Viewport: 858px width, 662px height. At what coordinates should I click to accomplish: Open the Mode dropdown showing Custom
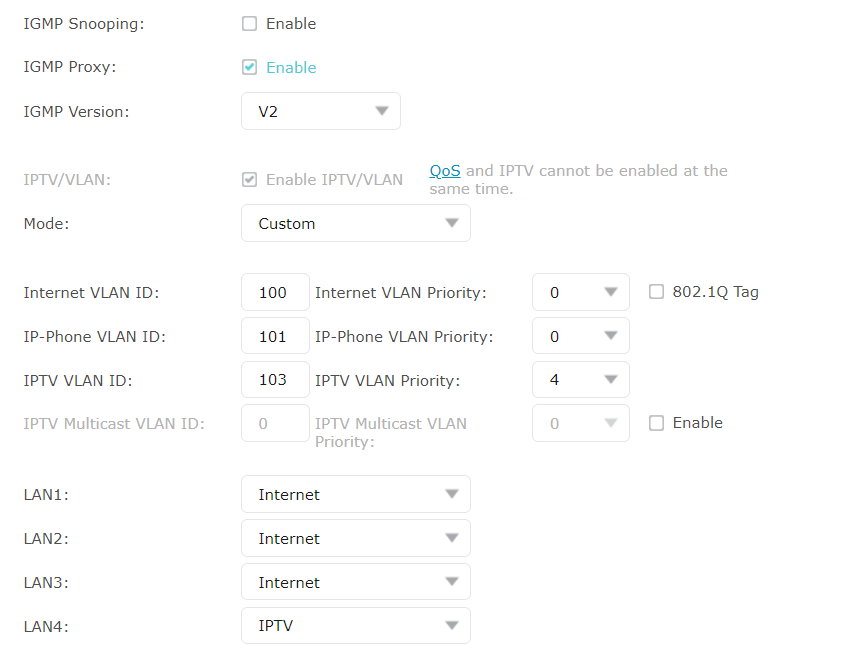pos(356,223)
